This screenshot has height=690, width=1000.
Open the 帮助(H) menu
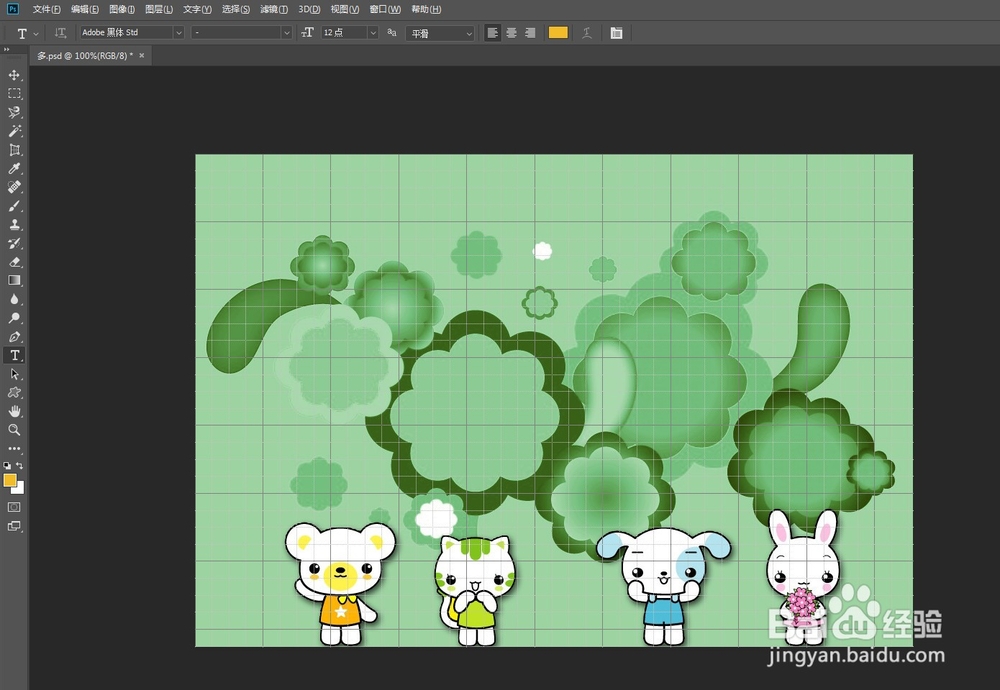pyautogui.click(x=426, y=9)
